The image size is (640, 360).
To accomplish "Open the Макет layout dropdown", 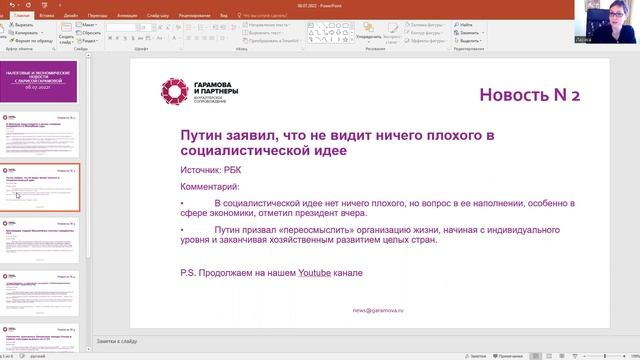I will [x=87, y=25].
